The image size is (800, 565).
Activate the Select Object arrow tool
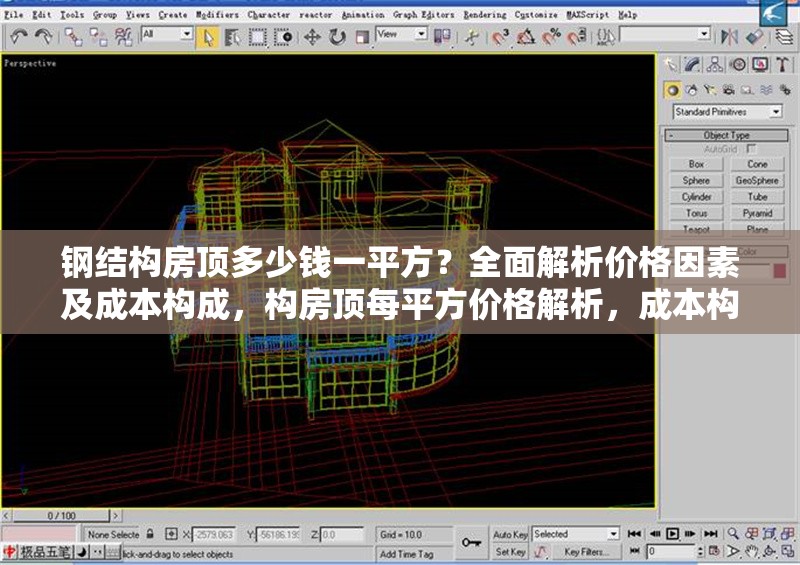pos(208,37)
